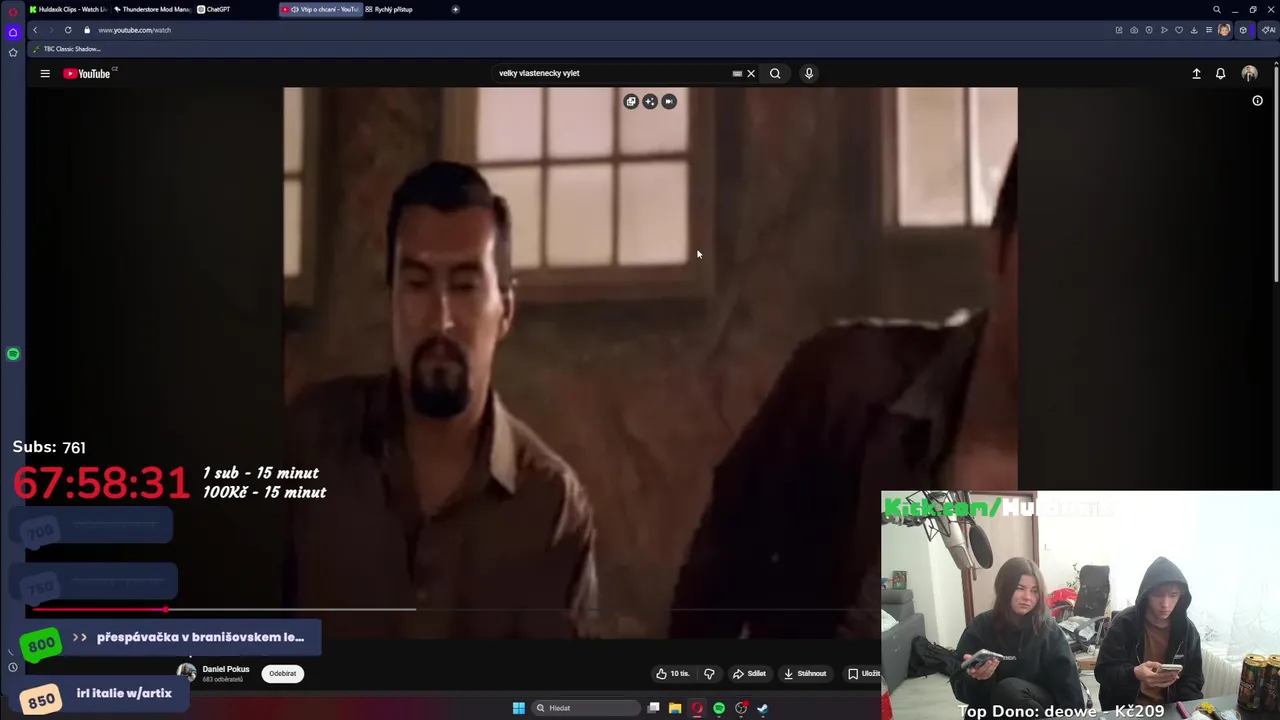
Task: Subscribe with the Odebírat button
Action: coord(283,673)
